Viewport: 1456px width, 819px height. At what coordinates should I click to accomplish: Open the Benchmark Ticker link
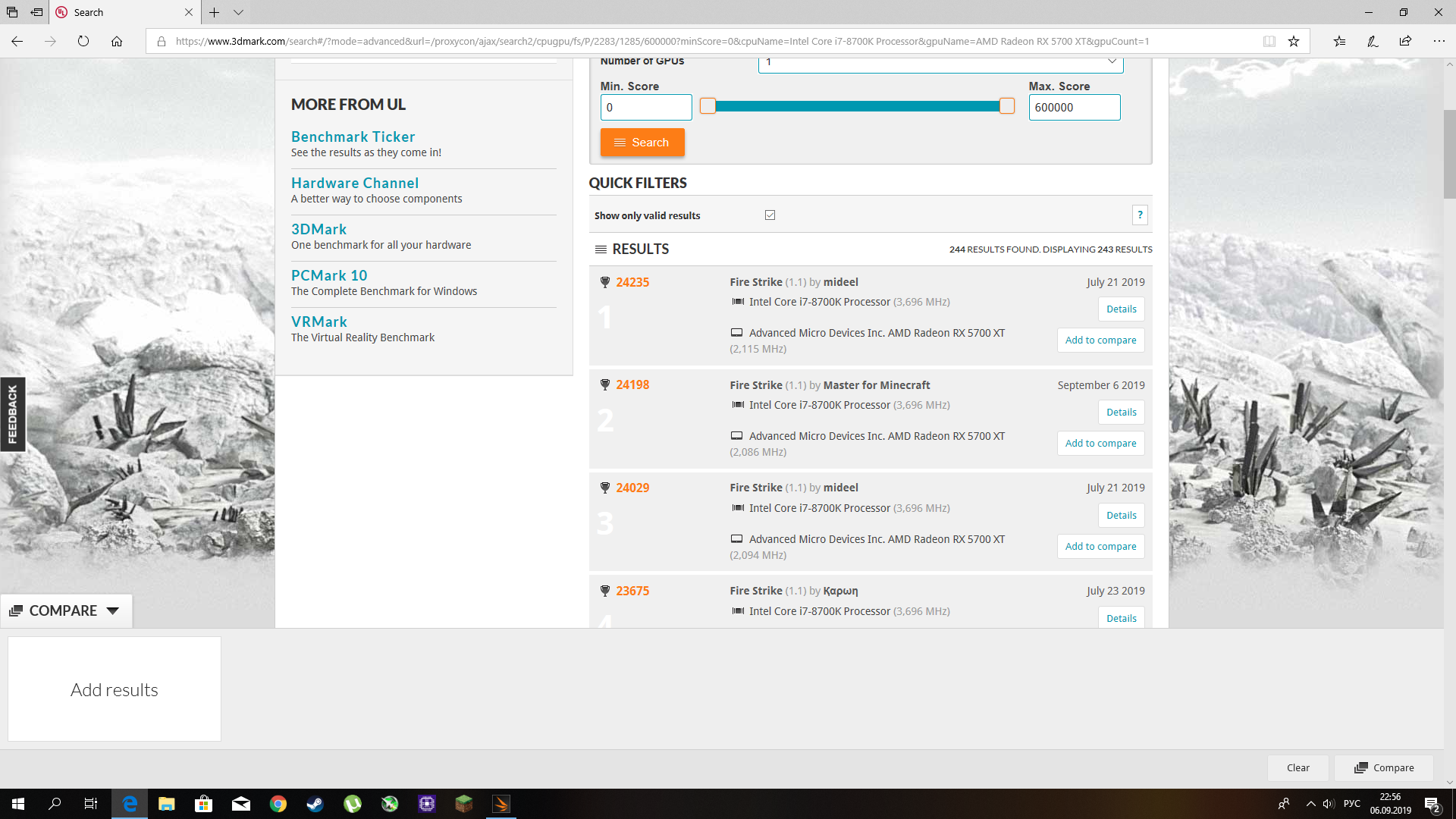pyautogui.click(x=353, y=136)
